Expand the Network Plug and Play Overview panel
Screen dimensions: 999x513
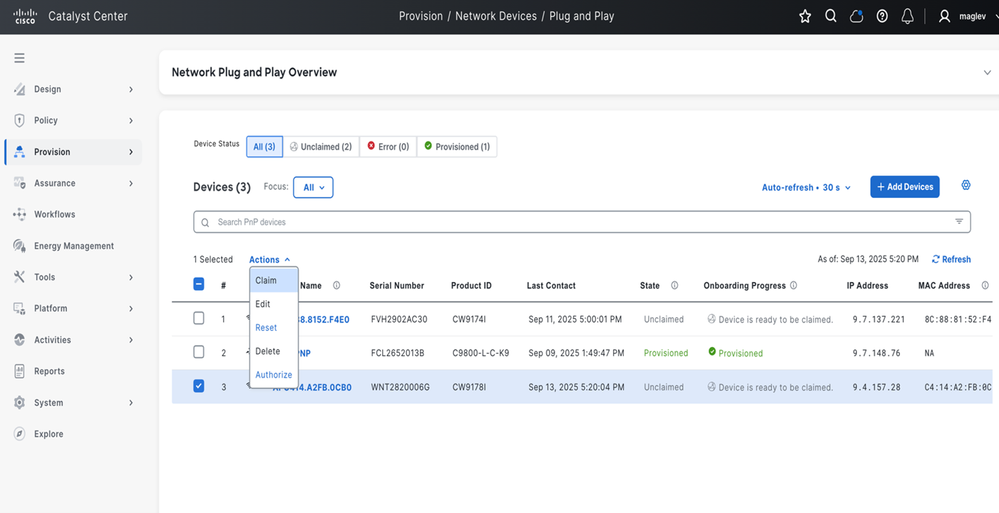(x=987, y=73)
